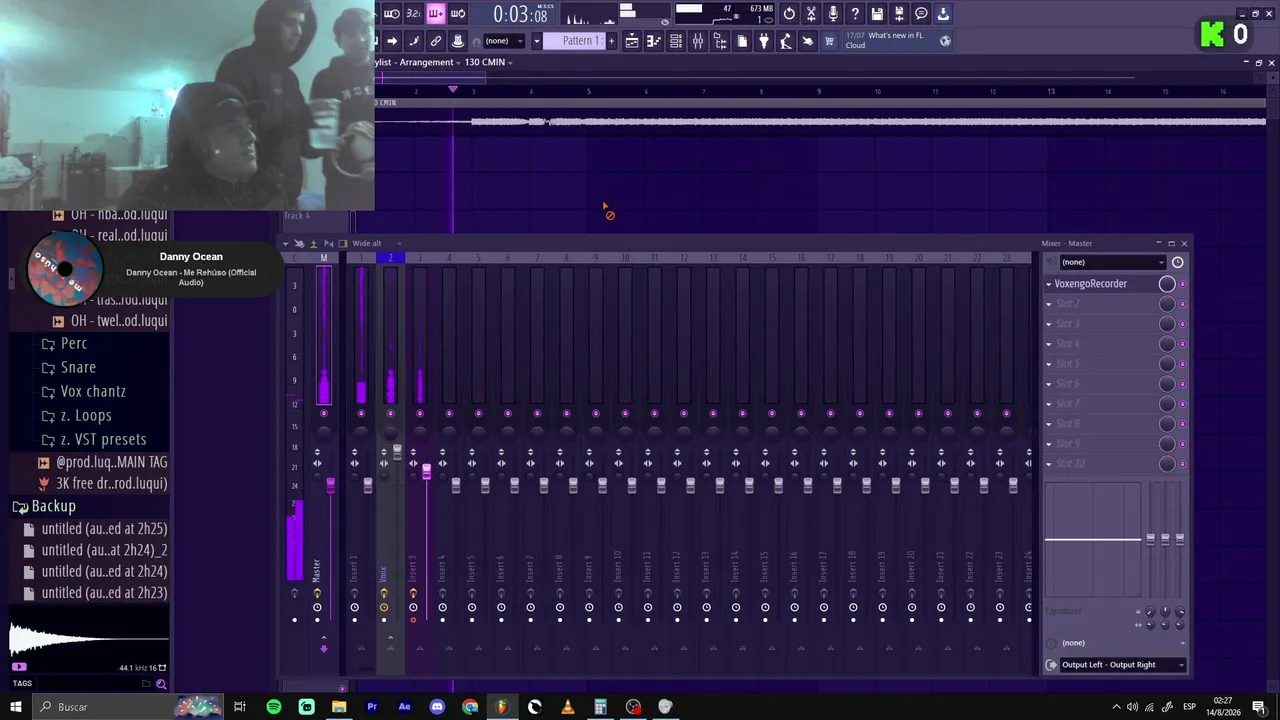Click the playlist playhead marker on timeline
Viewport: 1280px width, 720px height.
(x=453, y=90)
